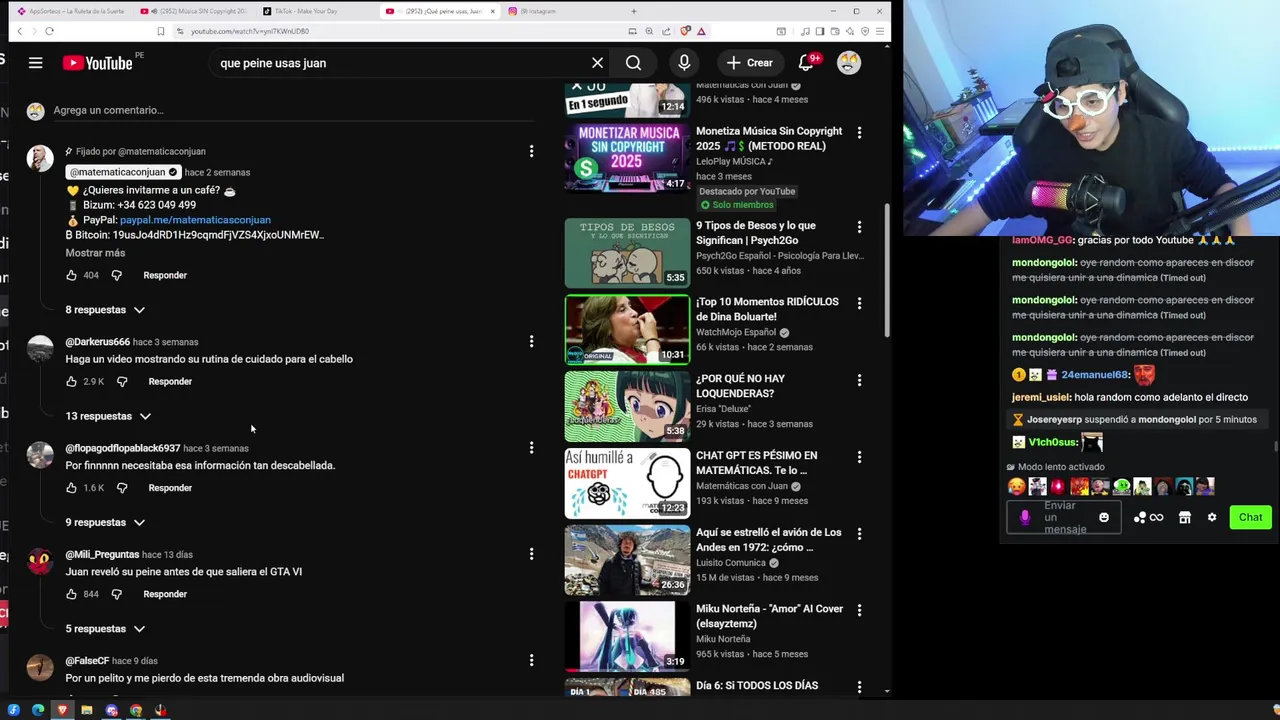The height and width of the screenshot is (720, 1280).
Task: Expand the 5 respuestas replies
Action: click(105, 629)
